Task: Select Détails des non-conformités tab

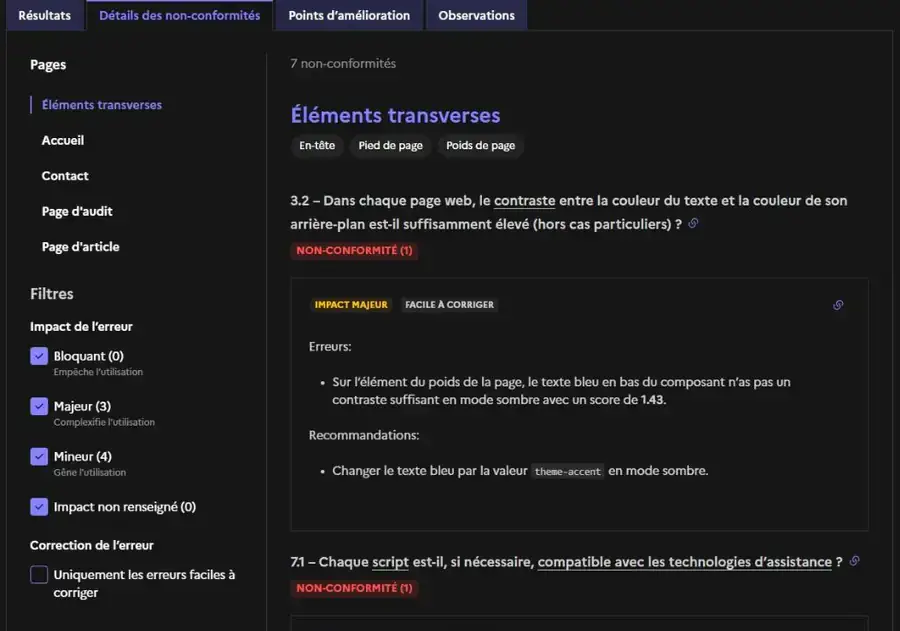Action: tap(180, 16)
